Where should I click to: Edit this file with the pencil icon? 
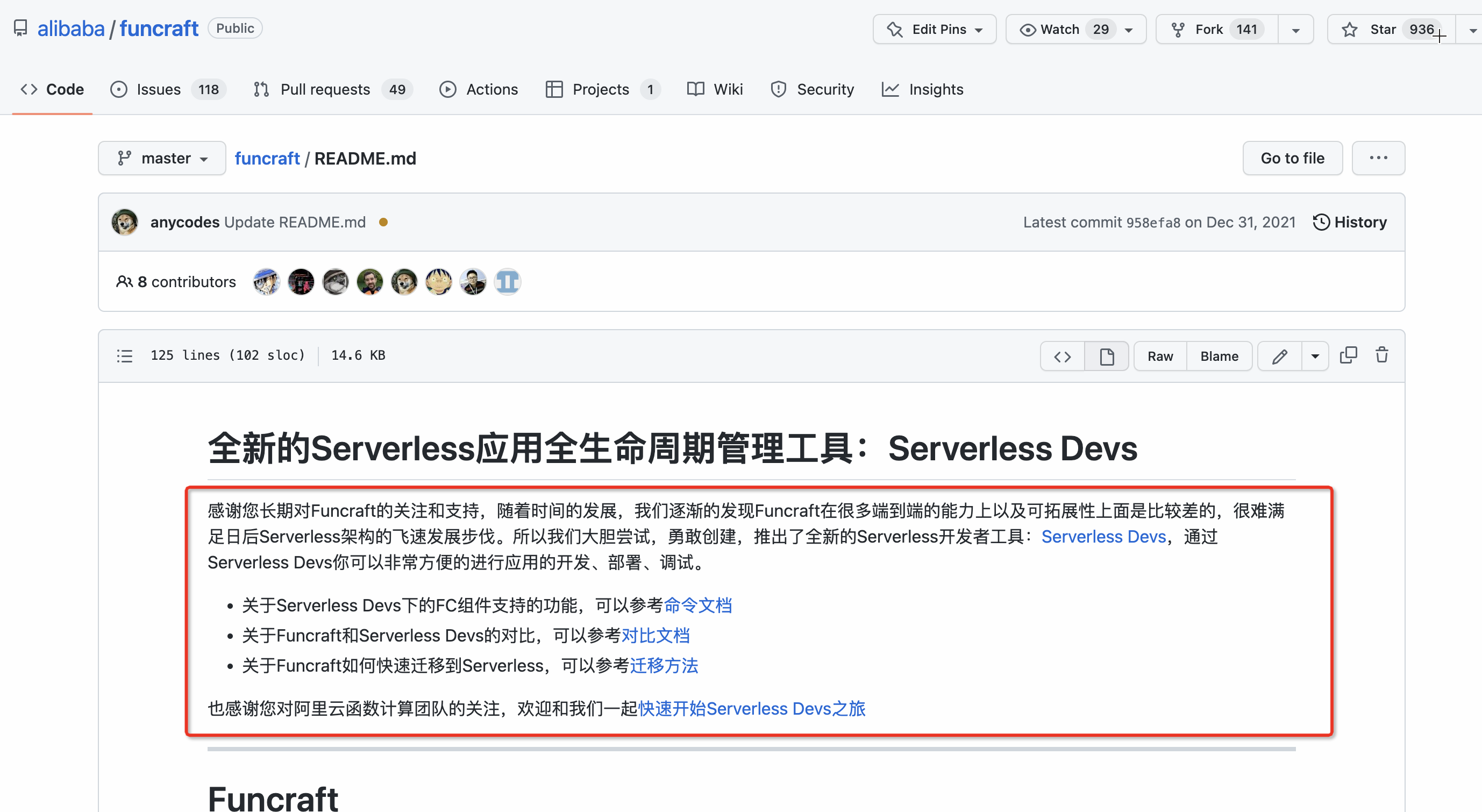click(x=1279, y=356)
